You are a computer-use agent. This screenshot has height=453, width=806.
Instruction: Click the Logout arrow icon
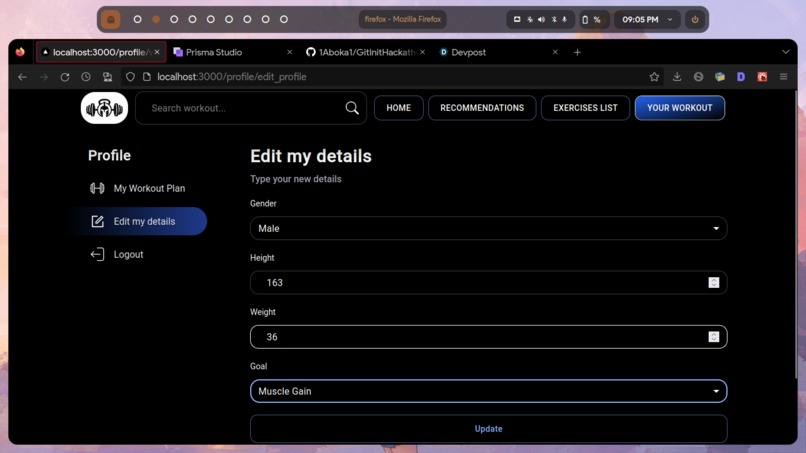97,255
